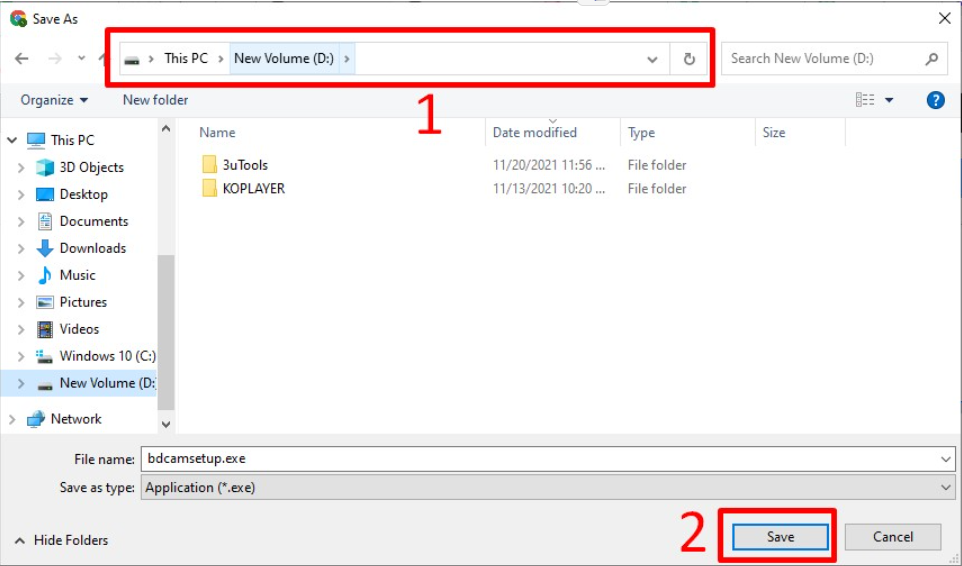Click navigation pane scrollbar up arrow
This screenshot has height=566, width=962.
pyautogui.click(x=166, y=129)
